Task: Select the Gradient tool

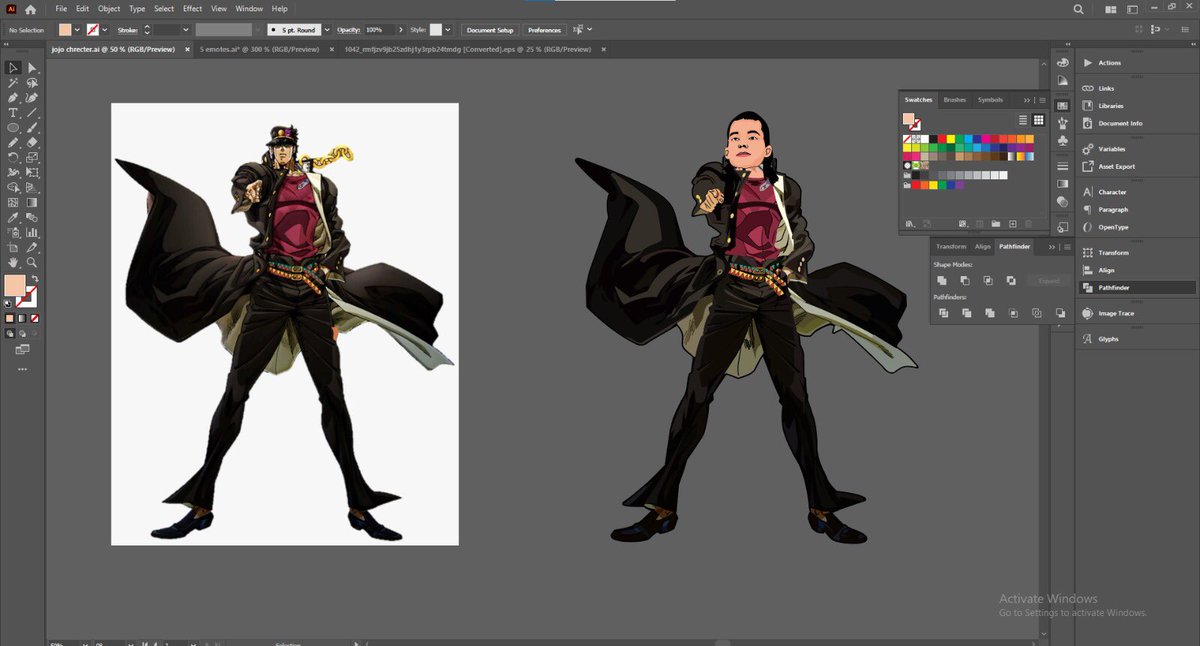Action: (x=32, y=202)
